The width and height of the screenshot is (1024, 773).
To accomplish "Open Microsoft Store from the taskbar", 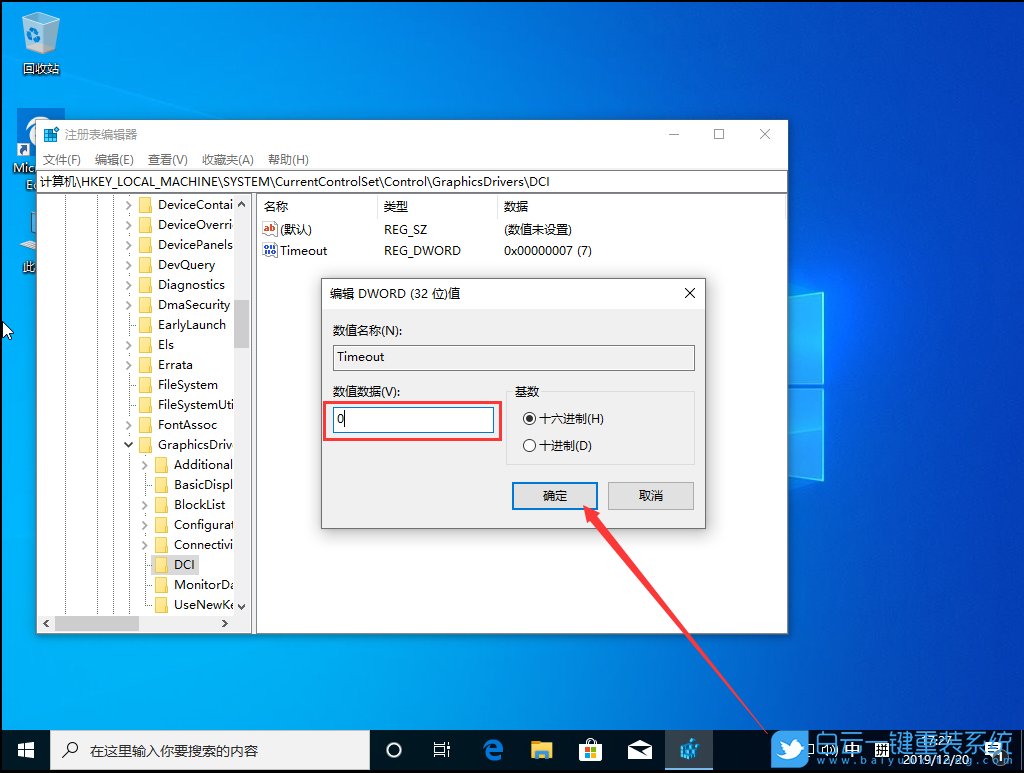I will [x=591, y=748].
